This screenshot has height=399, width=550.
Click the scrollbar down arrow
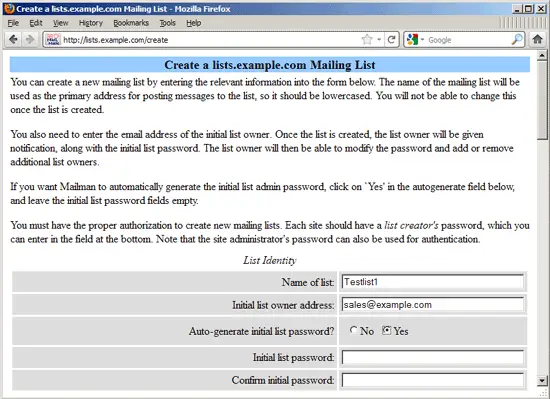click(x=542, y=380)
